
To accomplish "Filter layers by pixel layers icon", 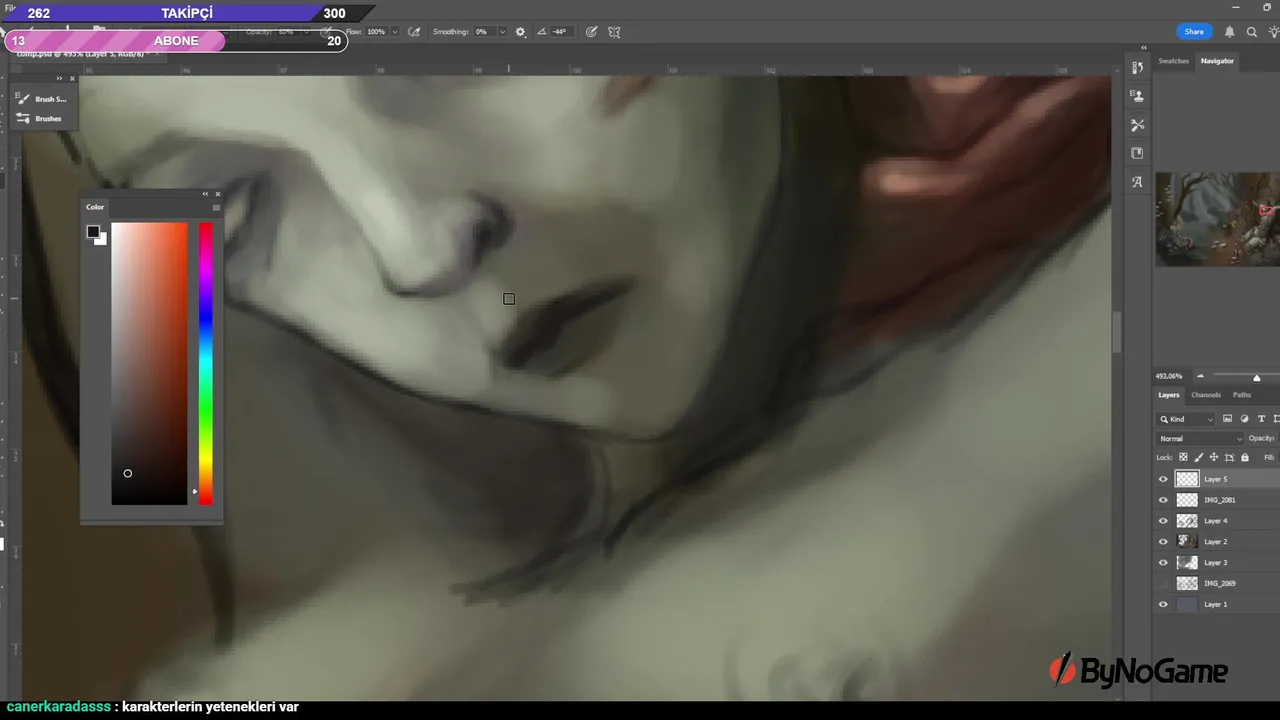I will (x=1227, y=419).
